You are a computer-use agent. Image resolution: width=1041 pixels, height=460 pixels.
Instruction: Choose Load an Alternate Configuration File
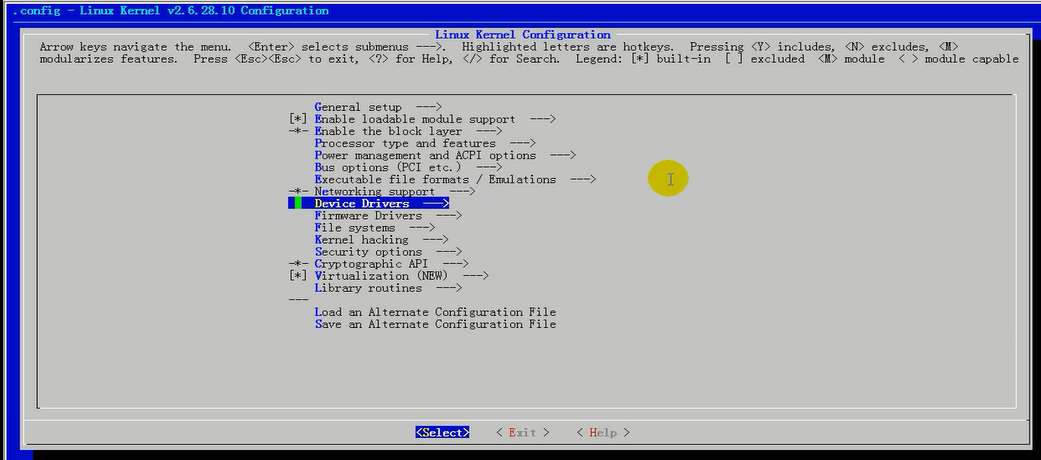pyautogui.click(x=435, y=312)
